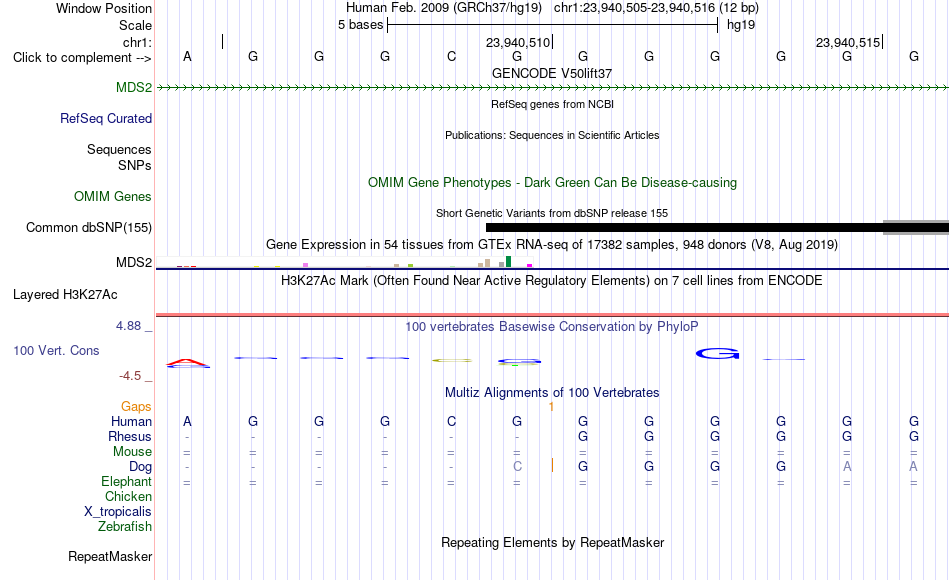950x580 pixels.
Task: Click base A in the complement row
Action: click(187, 57)
